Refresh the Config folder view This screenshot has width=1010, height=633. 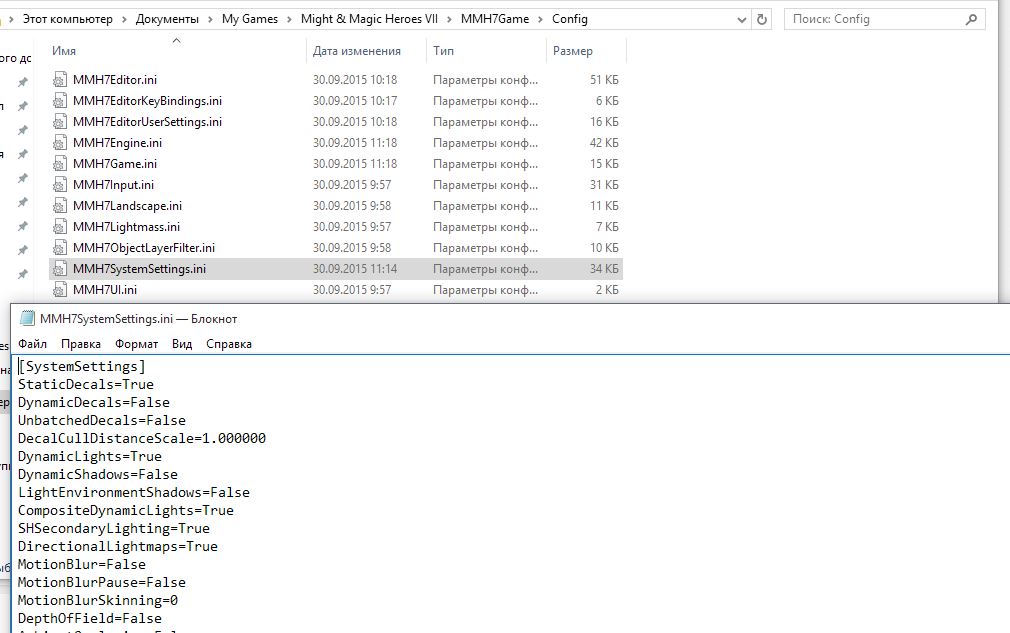(761, 19)
